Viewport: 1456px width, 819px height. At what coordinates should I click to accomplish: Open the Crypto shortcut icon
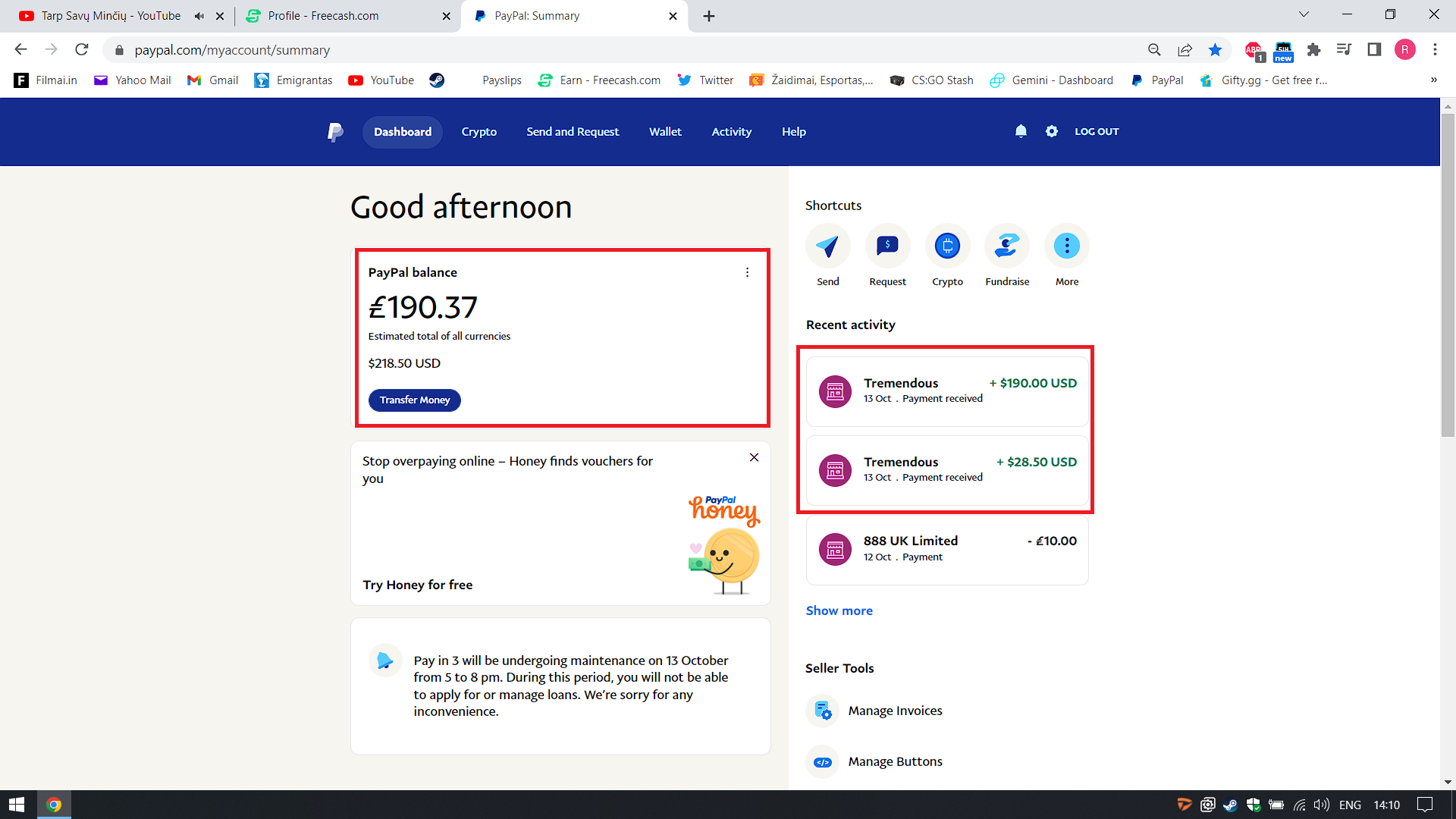[x=947, y=246]
